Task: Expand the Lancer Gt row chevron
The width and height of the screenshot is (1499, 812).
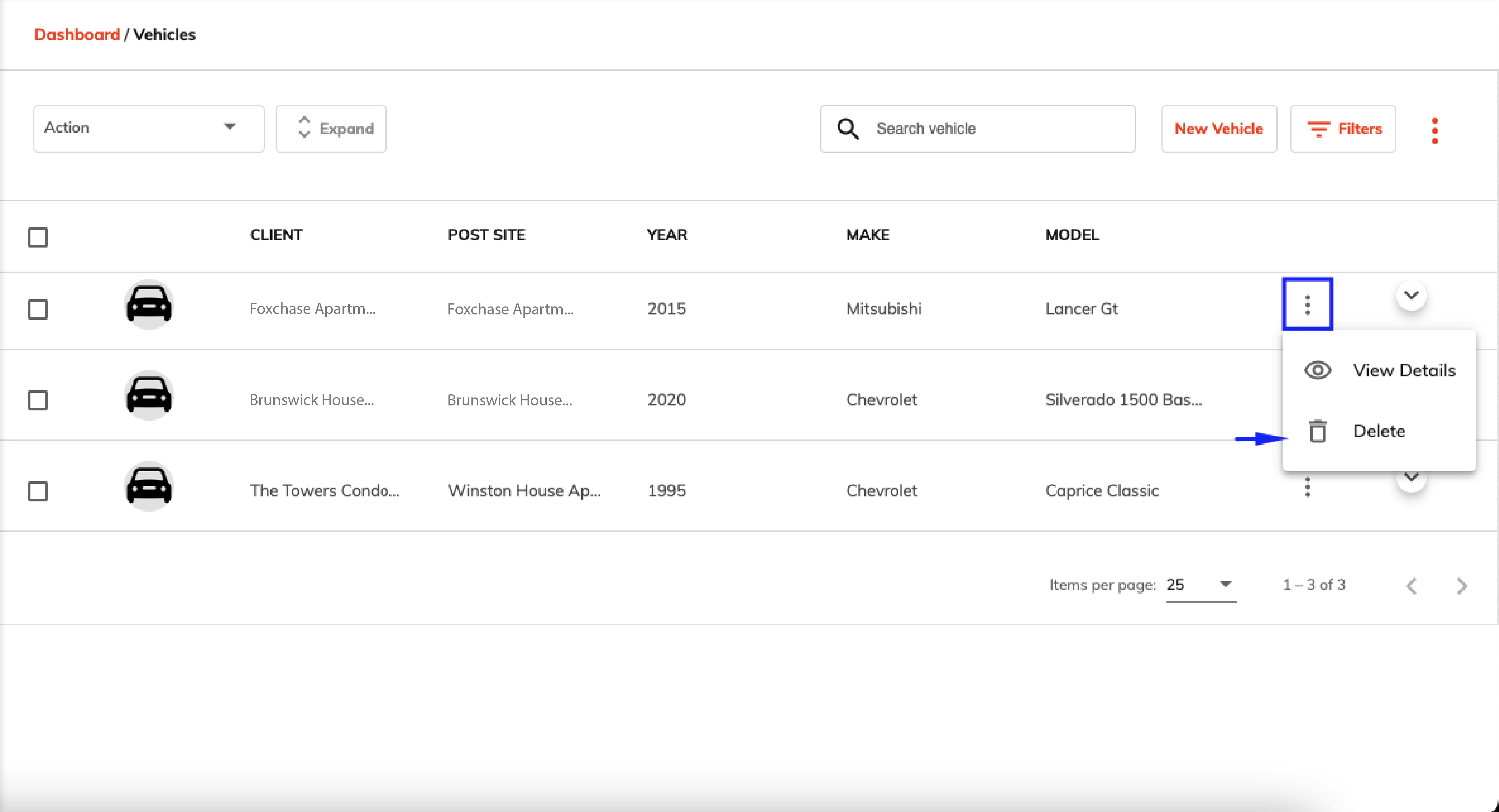Action: tap(1410, 295)
